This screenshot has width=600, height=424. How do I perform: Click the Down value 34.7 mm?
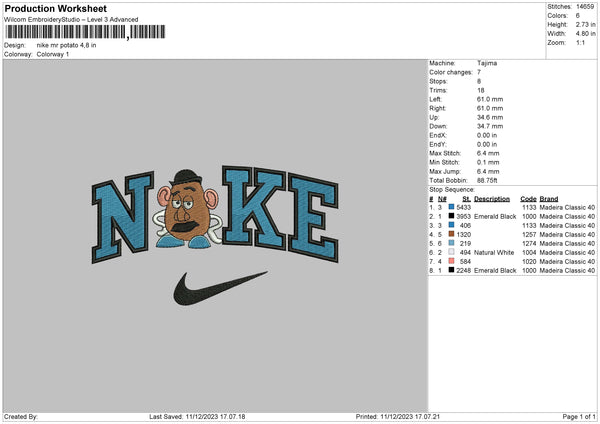(490, 126)
